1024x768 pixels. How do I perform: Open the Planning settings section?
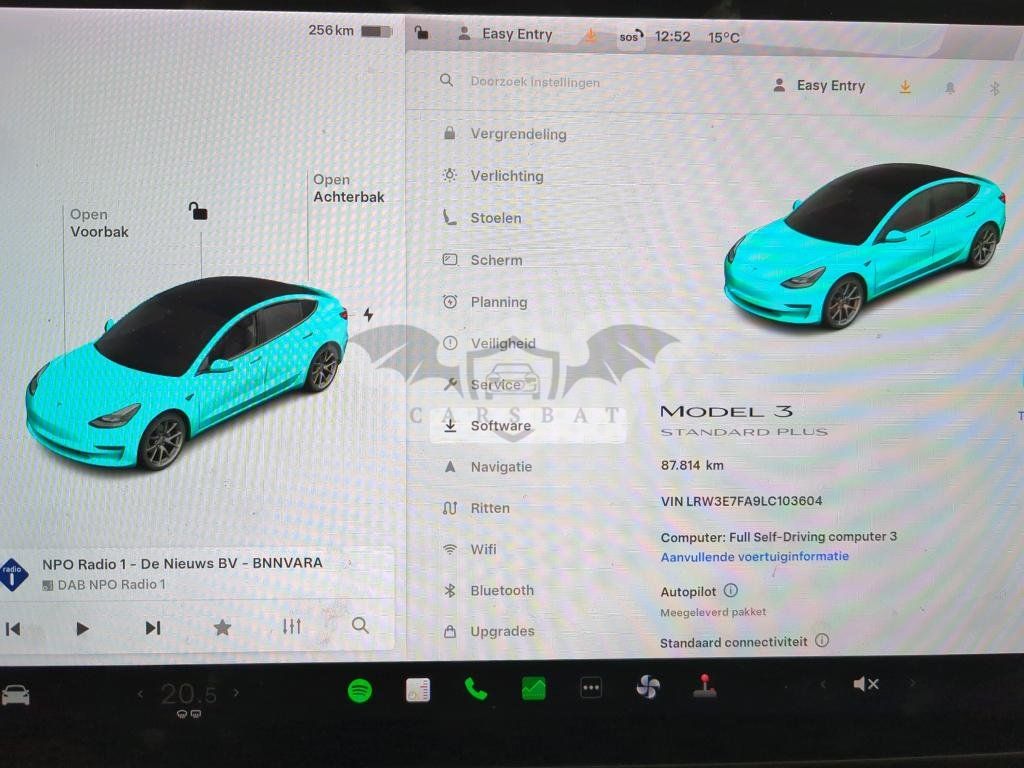pyautogui.click(x=485, y=302)
